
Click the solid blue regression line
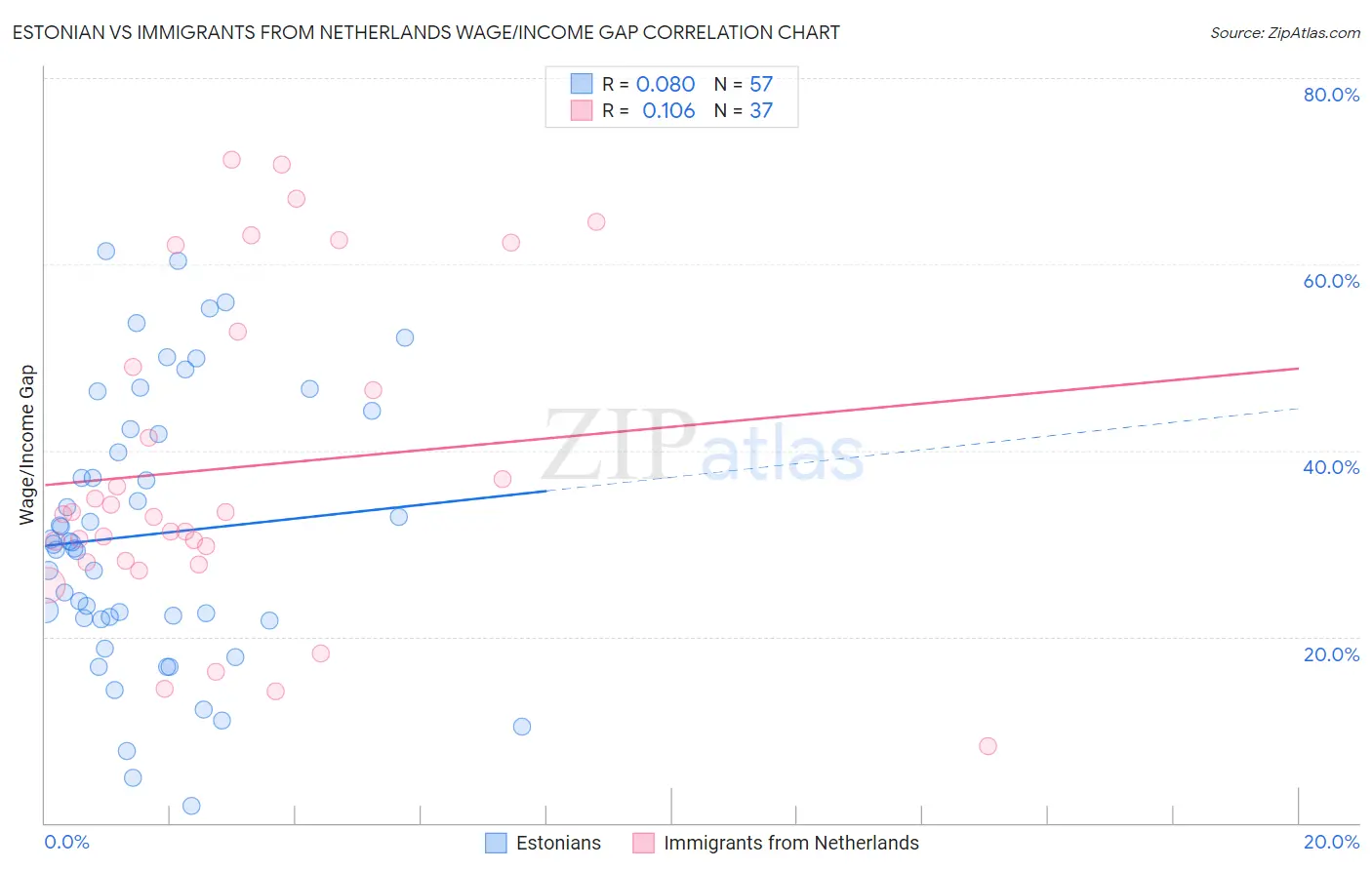[x=295, y=517]
